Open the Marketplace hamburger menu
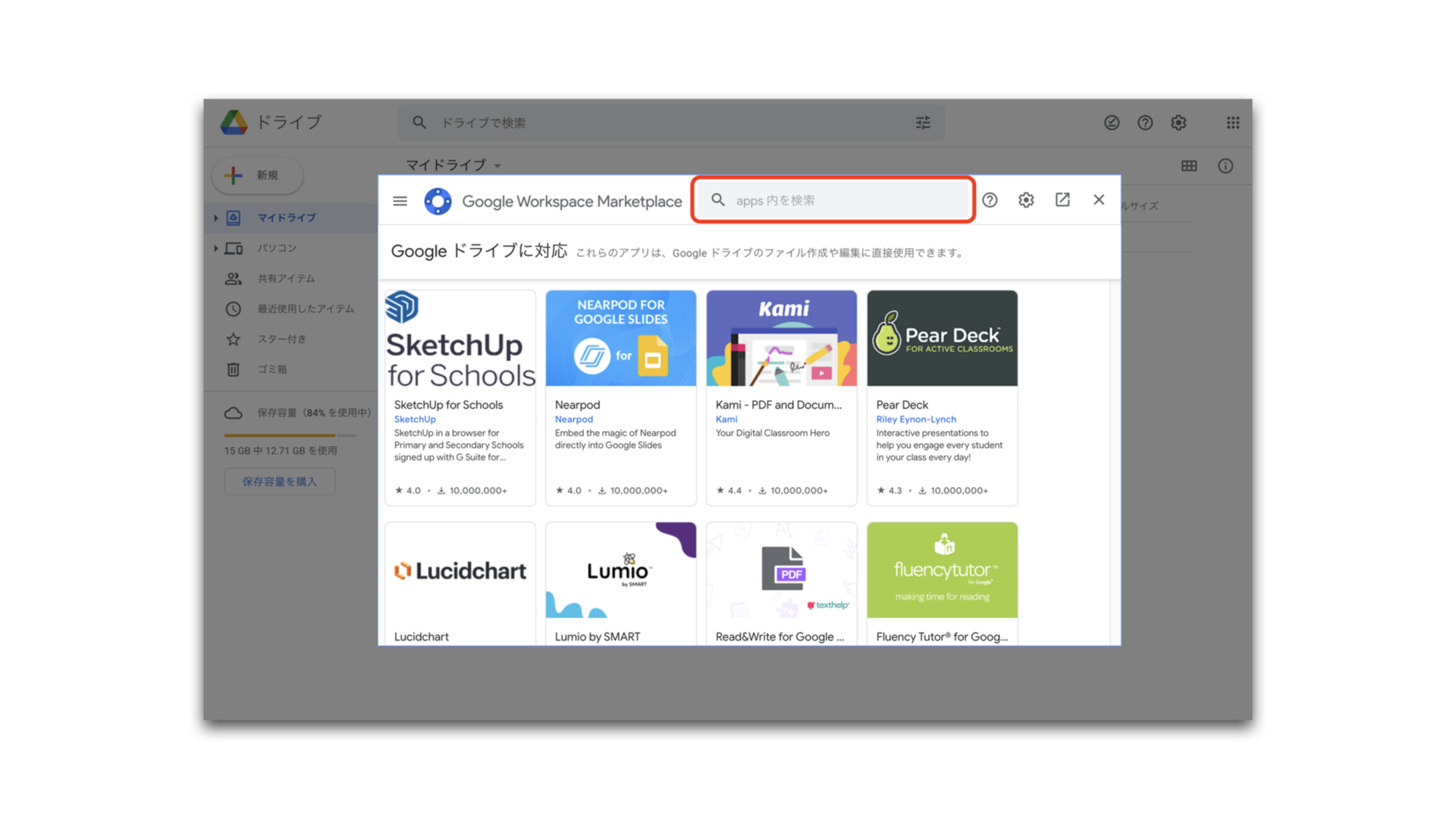Screen dimensions: 1456x819 click(400, 201)
